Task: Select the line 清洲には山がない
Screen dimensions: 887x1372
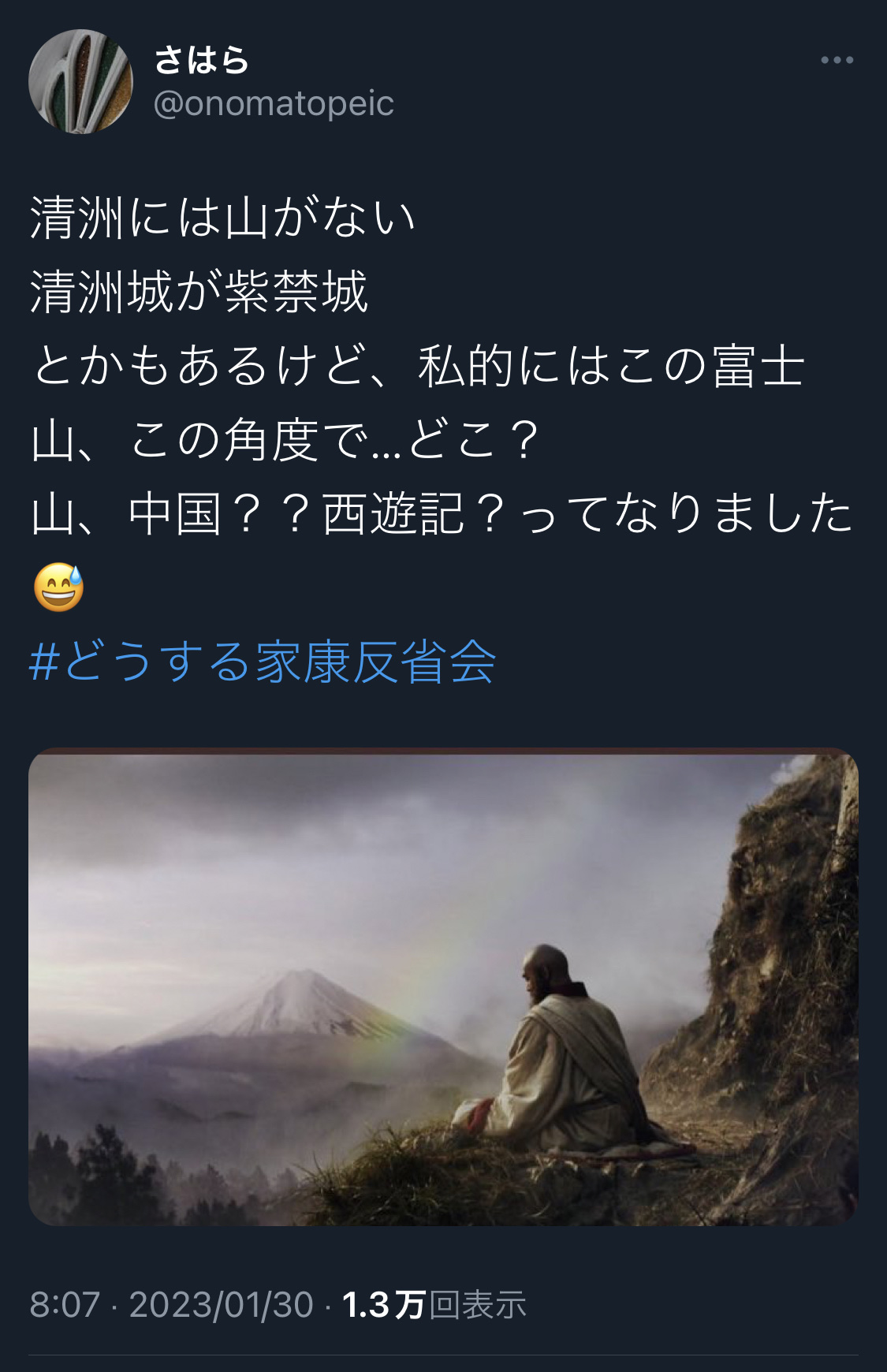Action: [x=223, y=218]
